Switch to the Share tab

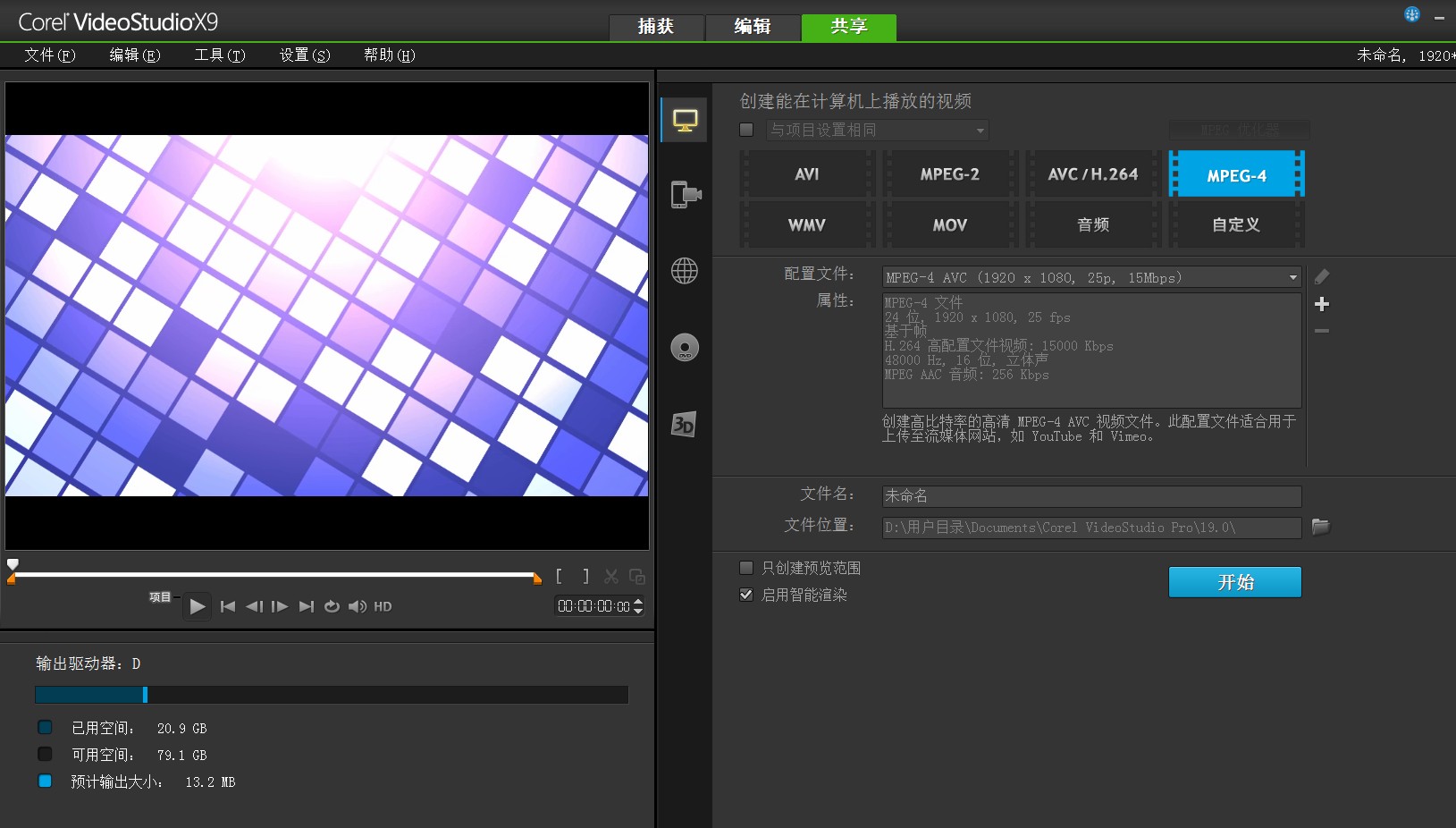[x=849, y=27]
